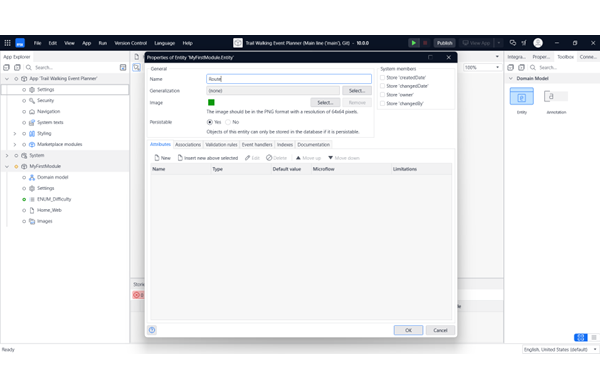Open language dropdown in status bar
The image size is (600, 390).
point(560,349)
